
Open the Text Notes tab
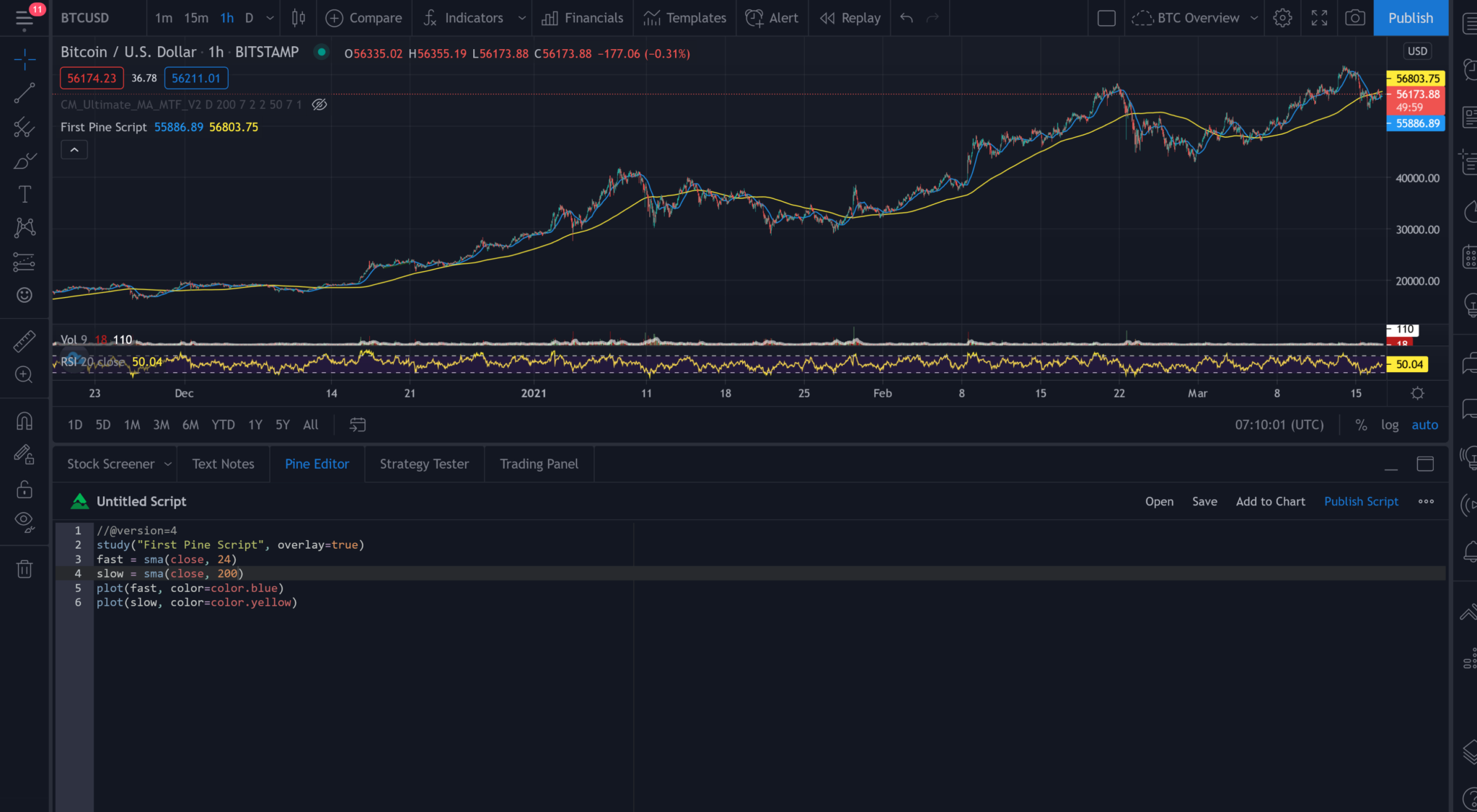(x=223, y=464)
